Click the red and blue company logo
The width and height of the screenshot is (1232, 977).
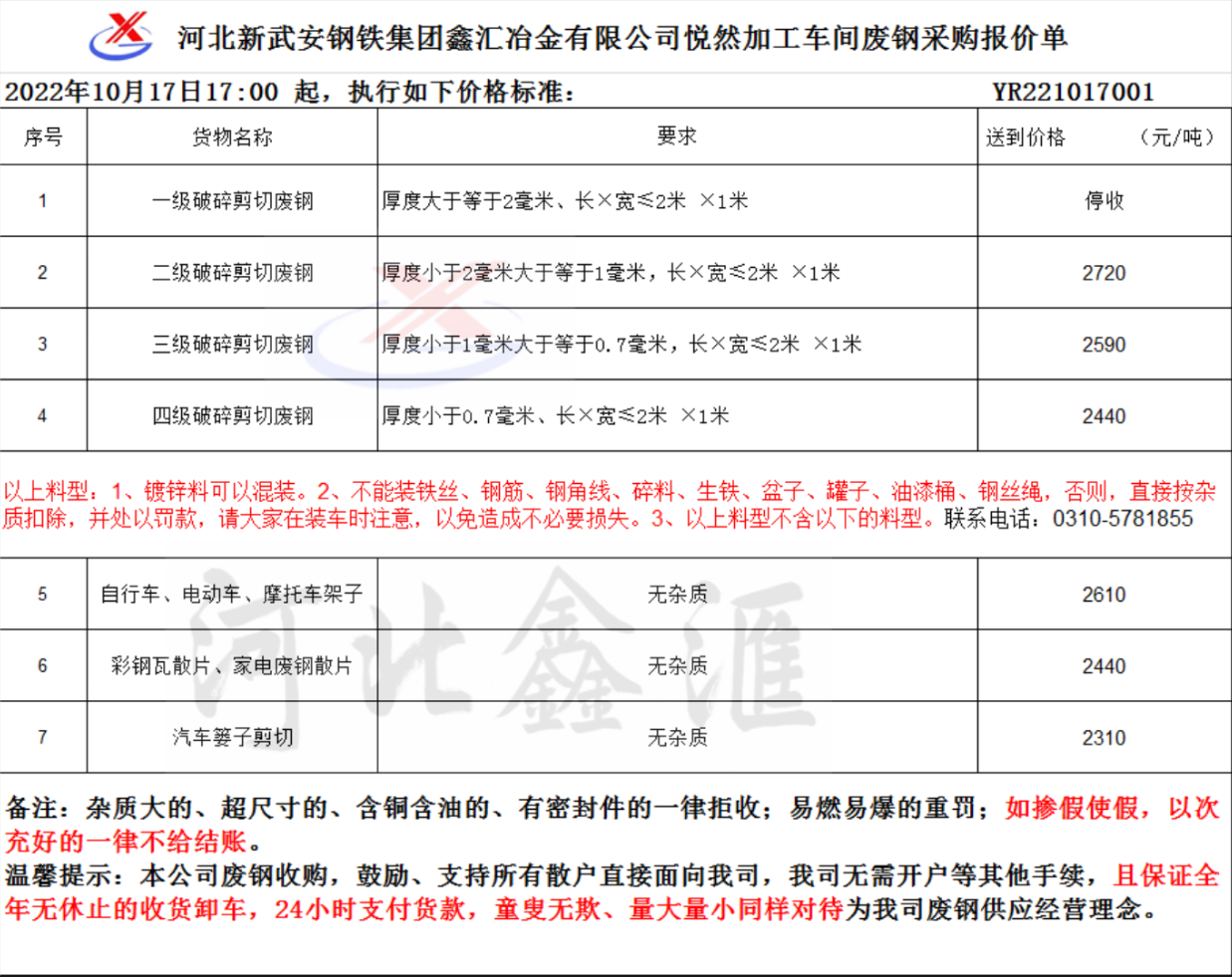pos(122,36)
